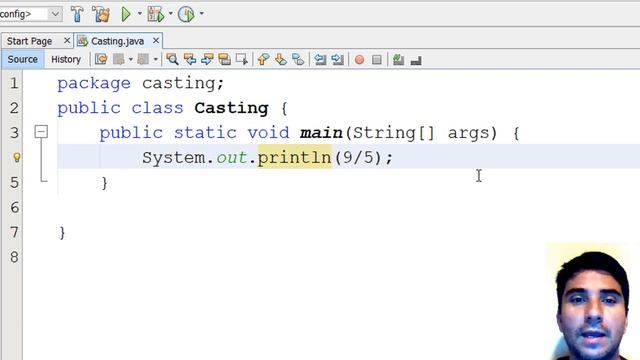Click the Clean and Build Project icon
Viewport: 640px width, 360px height.
tap(101, 14)
